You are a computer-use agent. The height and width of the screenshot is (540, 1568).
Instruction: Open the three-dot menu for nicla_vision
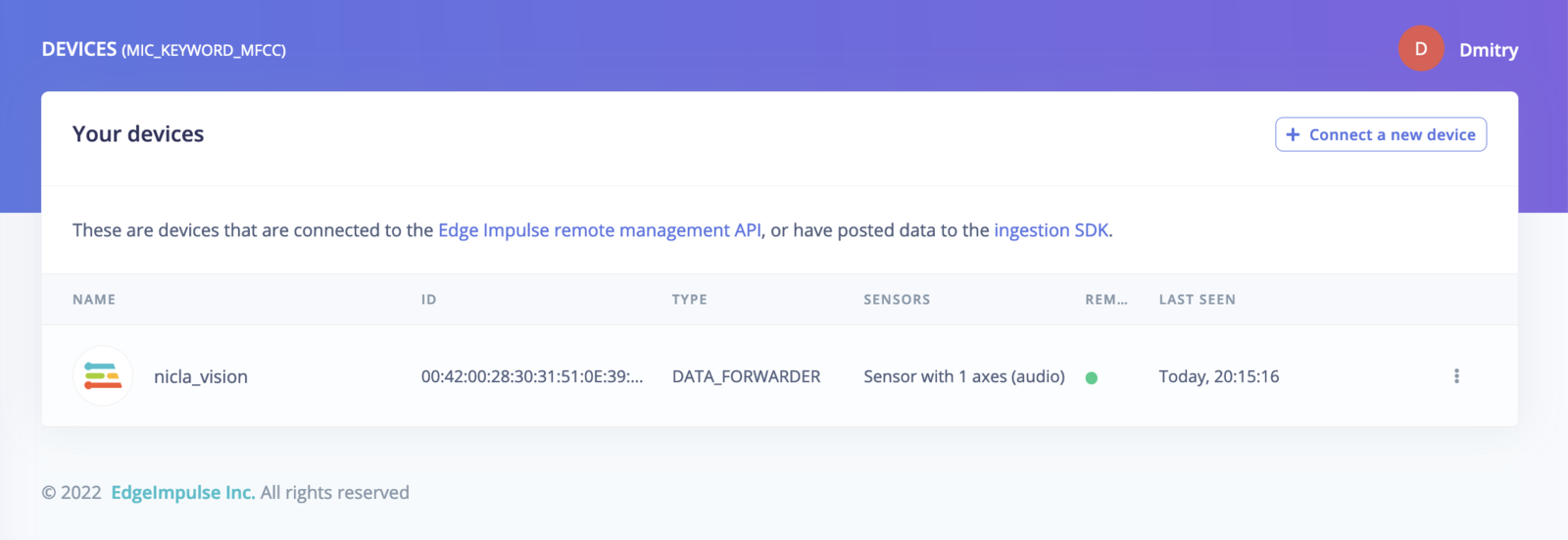(x=1456, y=376)
